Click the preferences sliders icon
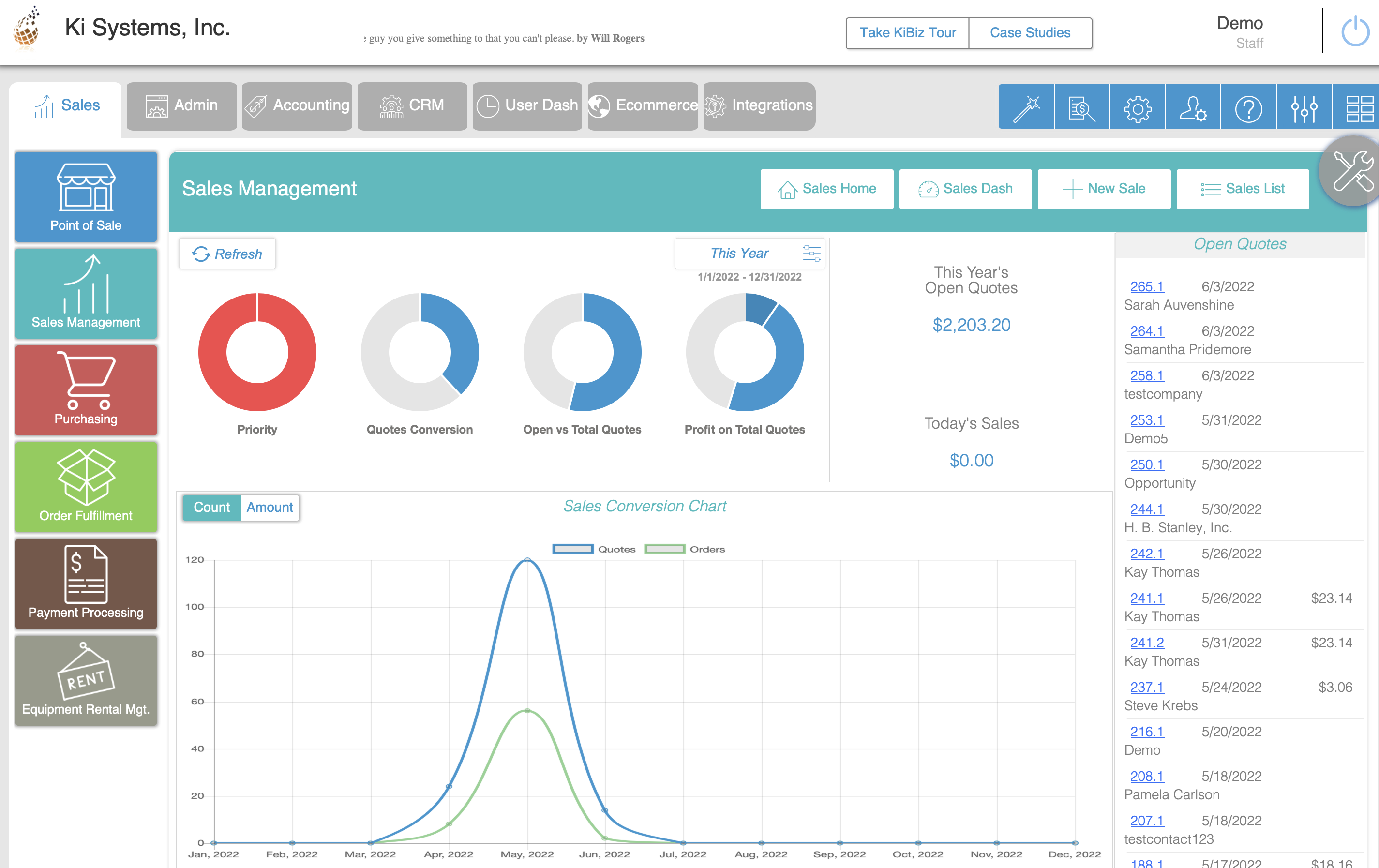Image resolution: width=1379 pixels, height=868 pixels. [1304, 106]
